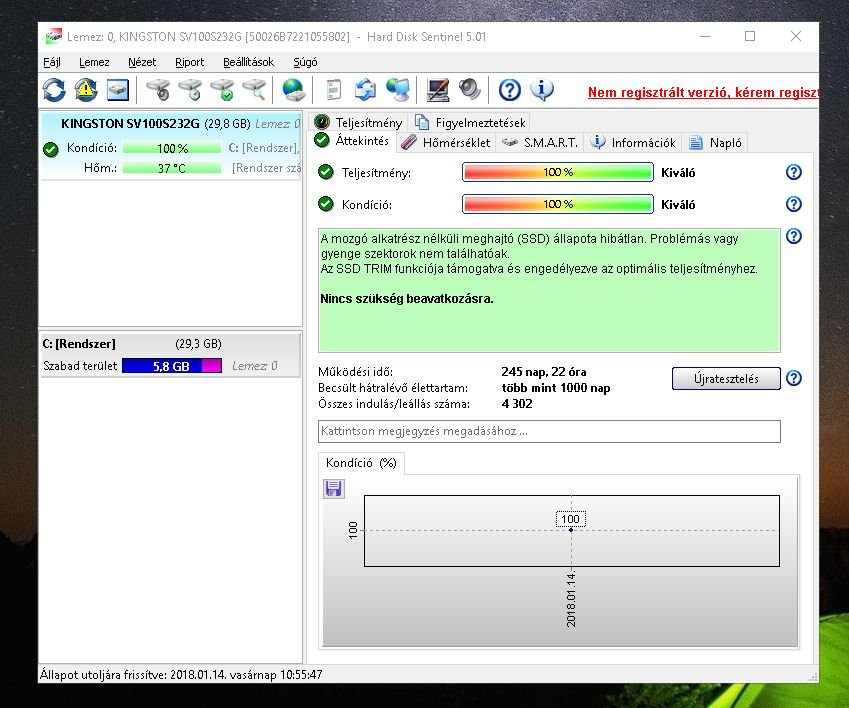Screen dimensions: 849x708
Task: Click the Szabad terület 5,8 GB bar
Action: (172, 366)
